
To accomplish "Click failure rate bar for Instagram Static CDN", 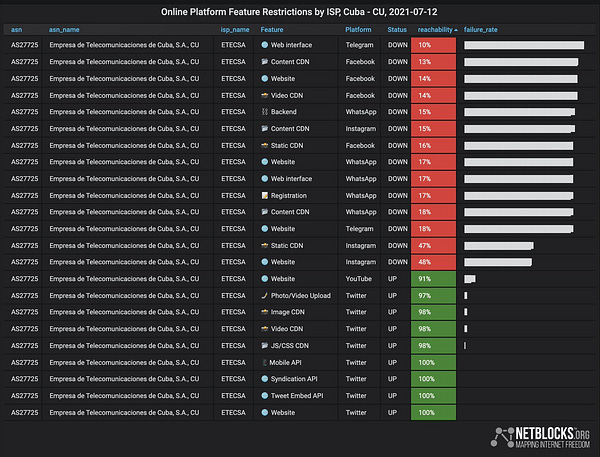I will click(499, 246).
